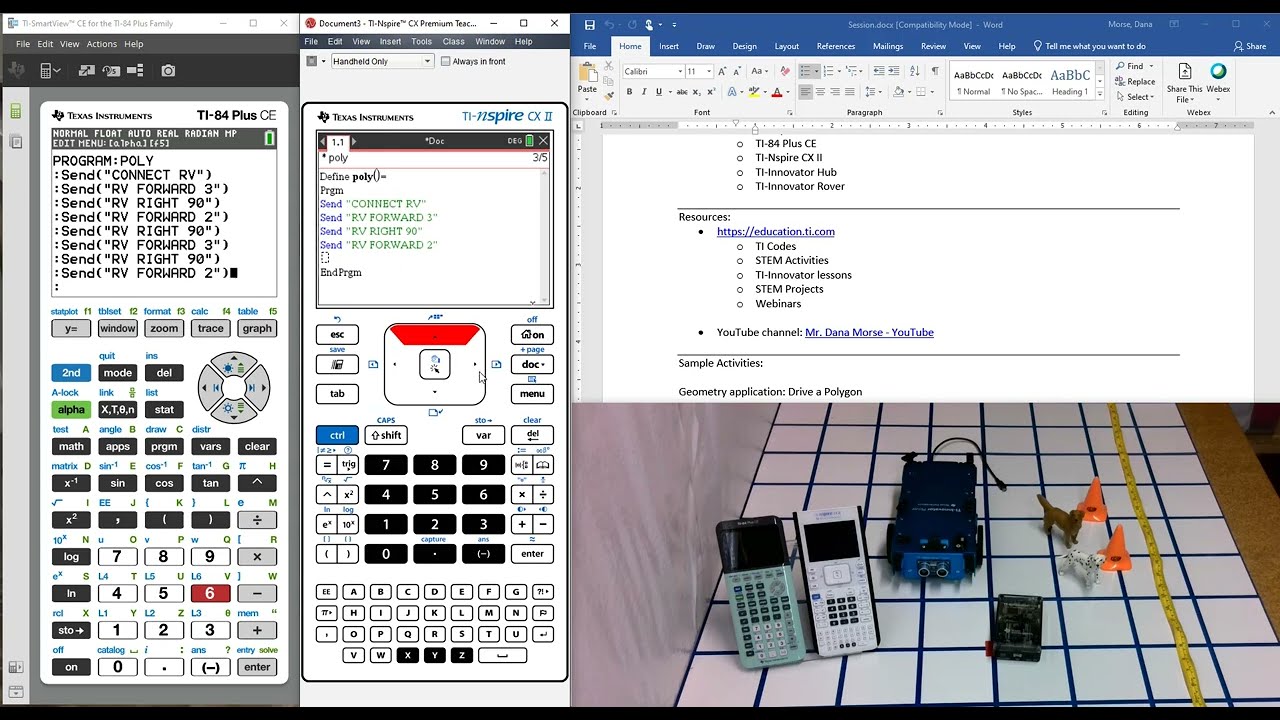Open the education.ti.com link in document
Screen dimensions: 1280x720
click(776, 232)
